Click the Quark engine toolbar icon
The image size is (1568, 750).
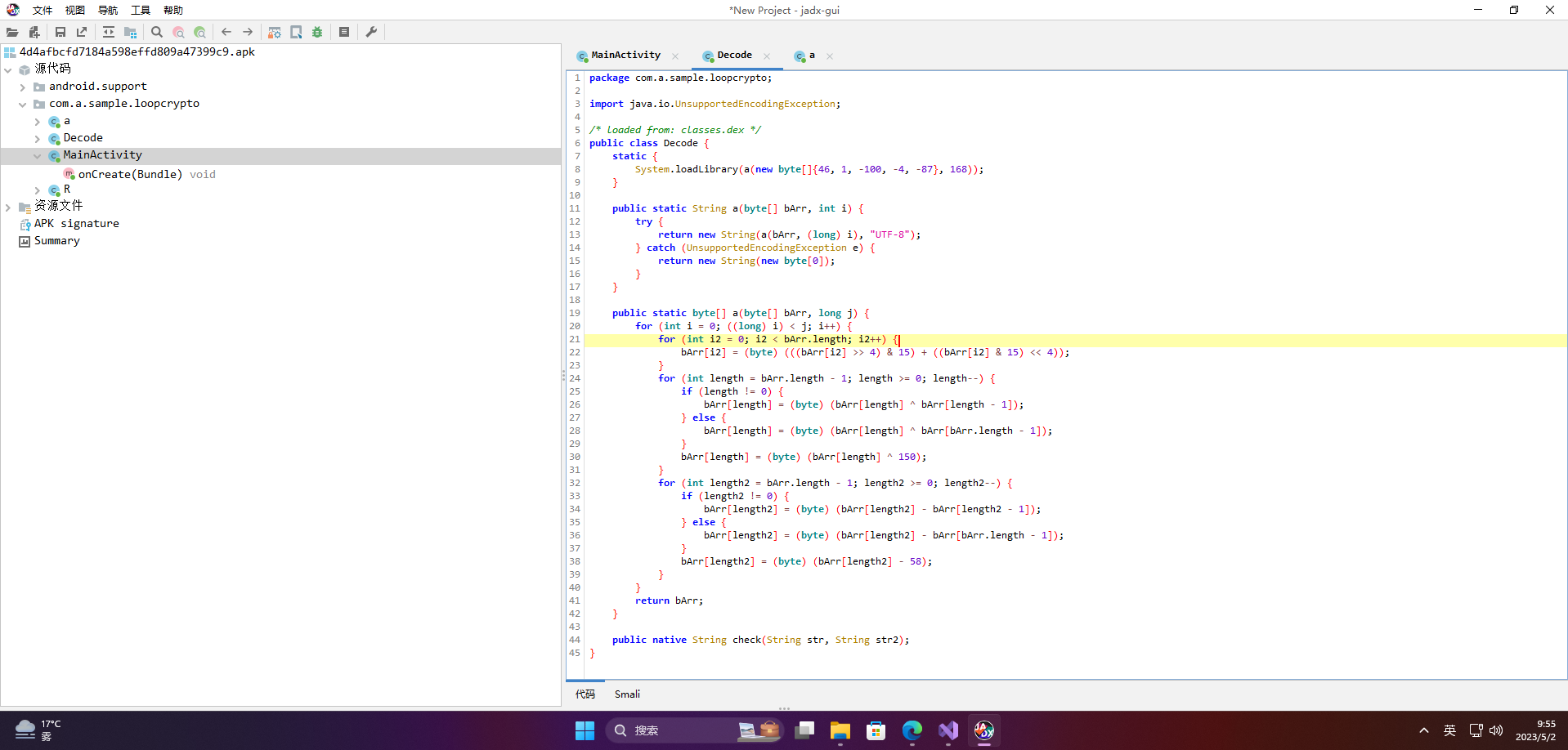click(x=296, y=32)
